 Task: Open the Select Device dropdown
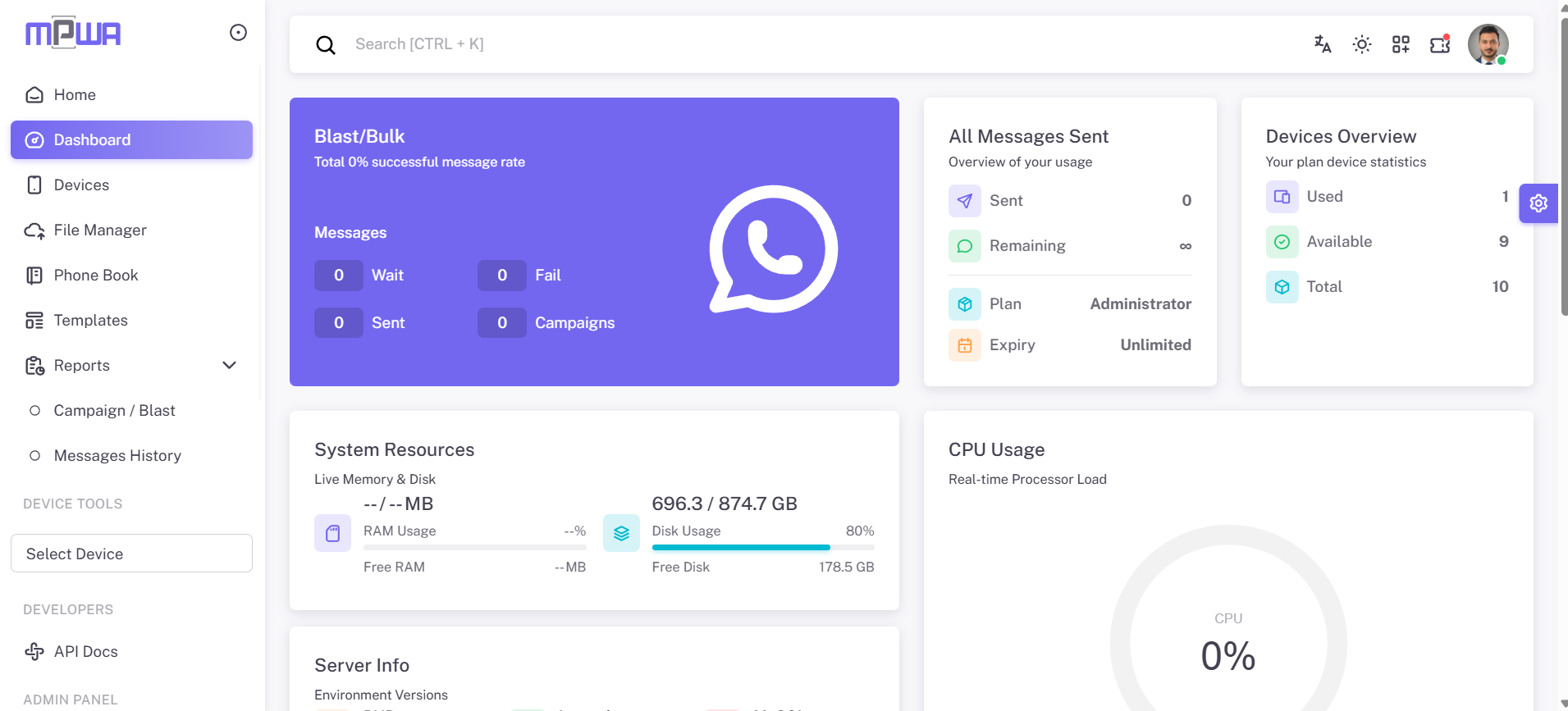[x=131, y=554]
